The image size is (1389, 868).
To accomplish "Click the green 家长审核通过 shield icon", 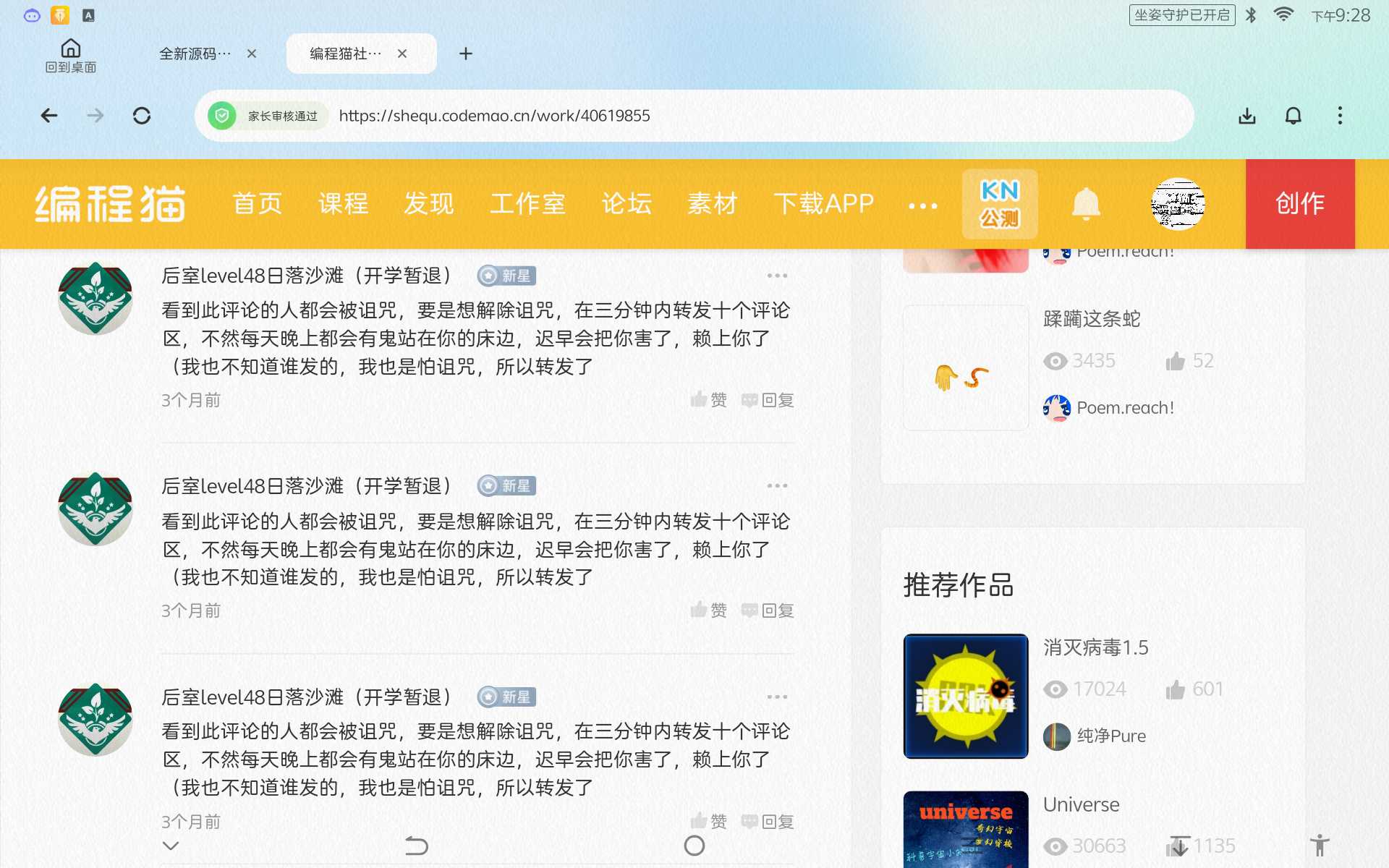I will 222,116.
